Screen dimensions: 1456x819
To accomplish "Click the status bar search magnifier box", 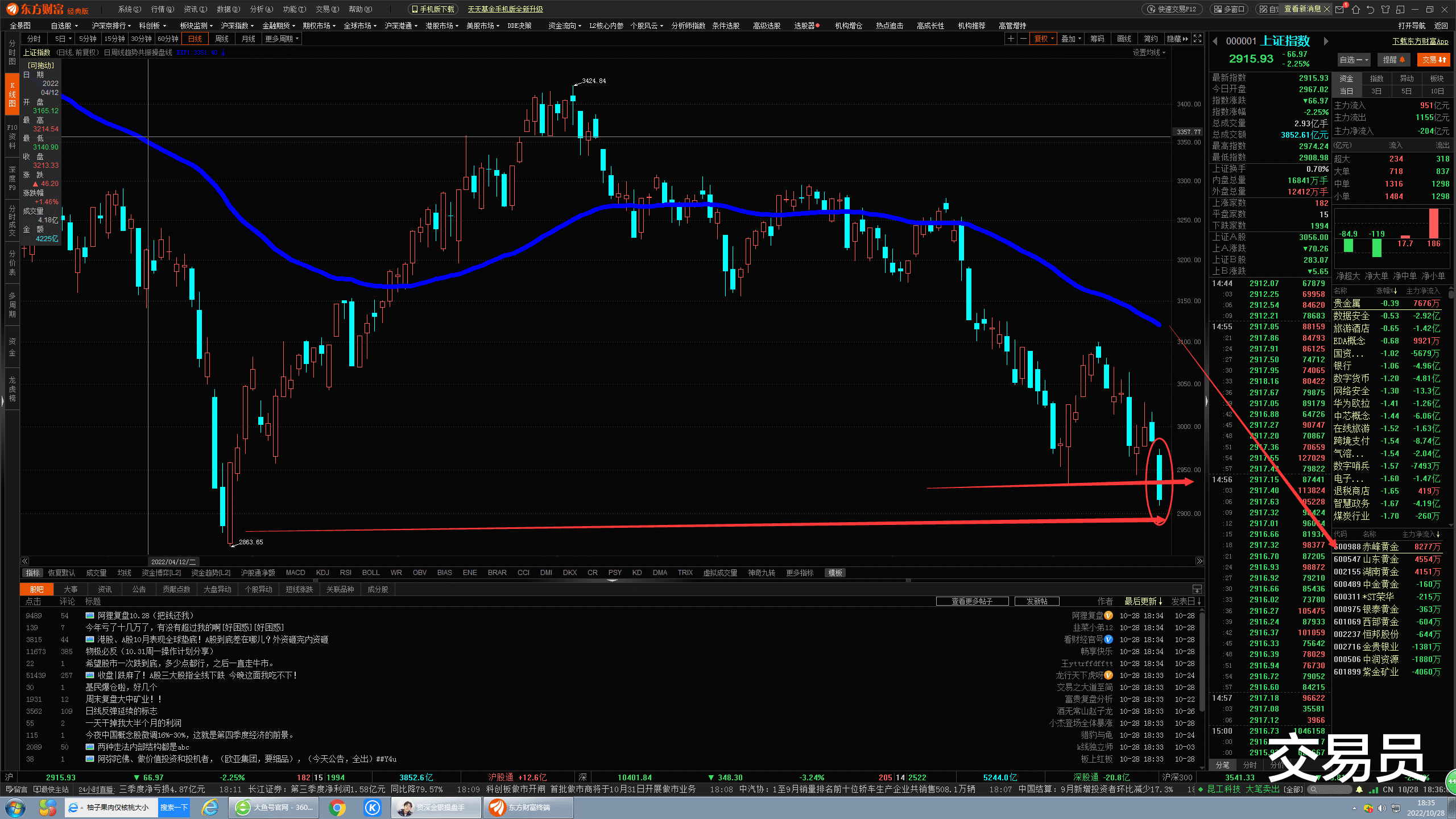I will coord(1329,789).
